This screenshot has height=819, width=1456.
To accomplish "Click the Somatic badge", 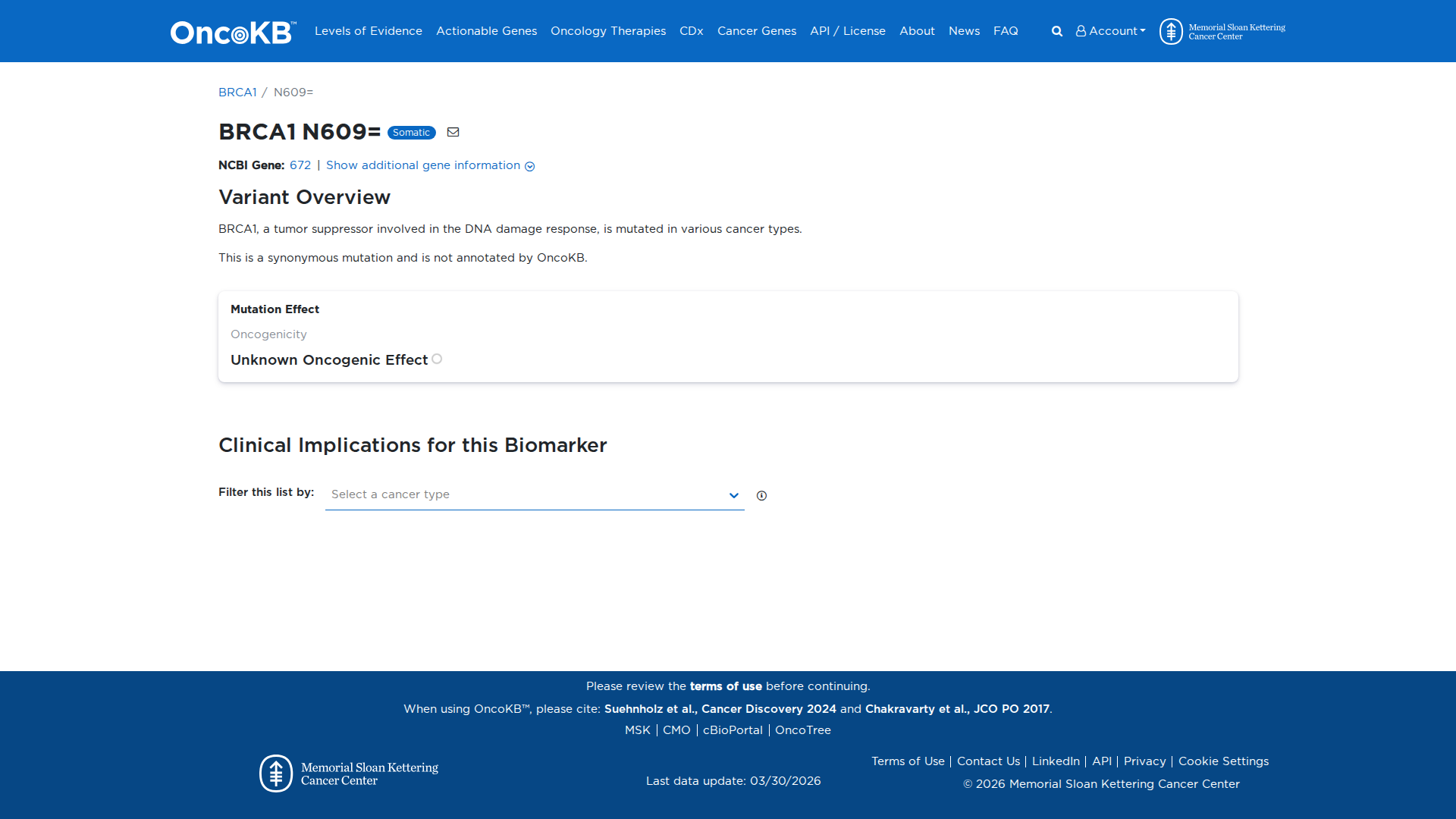I will click(x=411, y=132).
